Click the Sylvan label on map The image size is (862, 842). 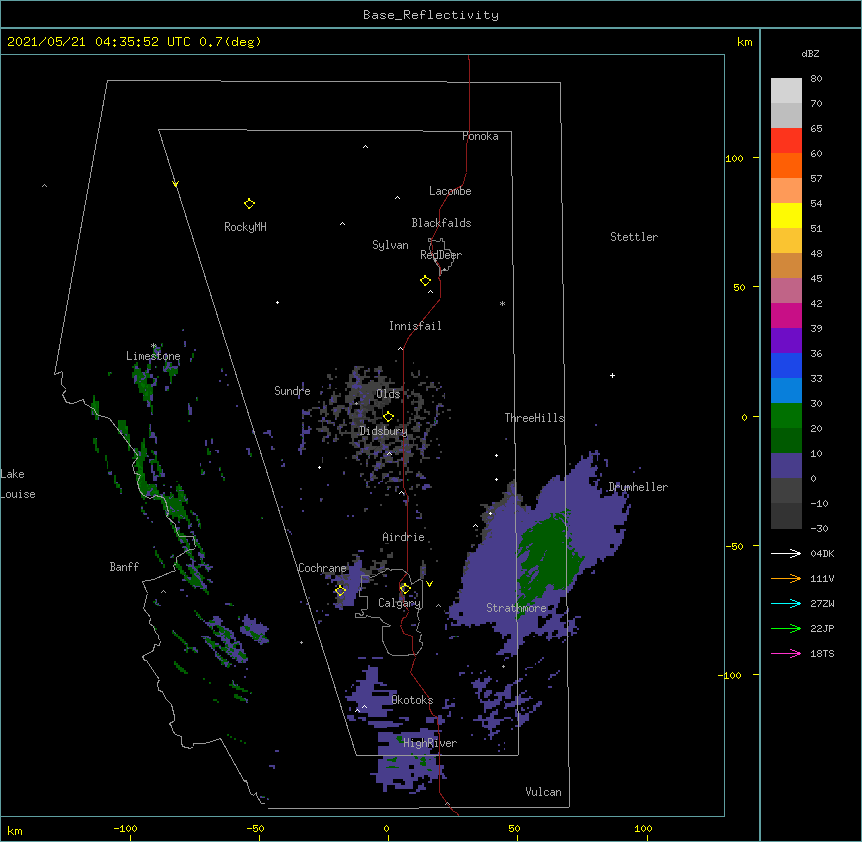tap(390, 245)
